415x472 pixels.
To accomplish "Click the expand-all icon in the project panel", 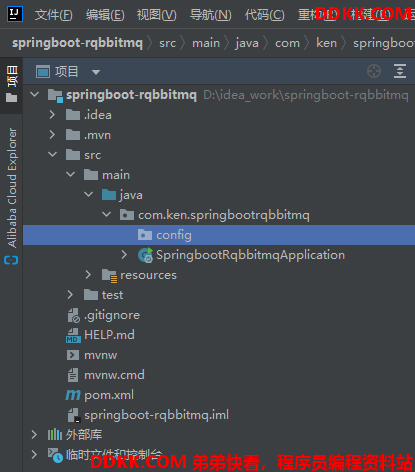I will 400,71.
